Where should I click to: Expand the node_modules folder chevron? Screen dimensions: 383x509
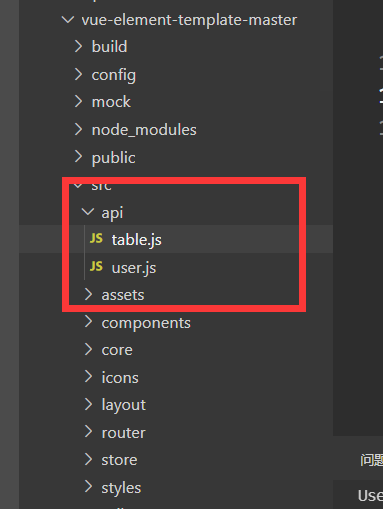tap(78, 129)
